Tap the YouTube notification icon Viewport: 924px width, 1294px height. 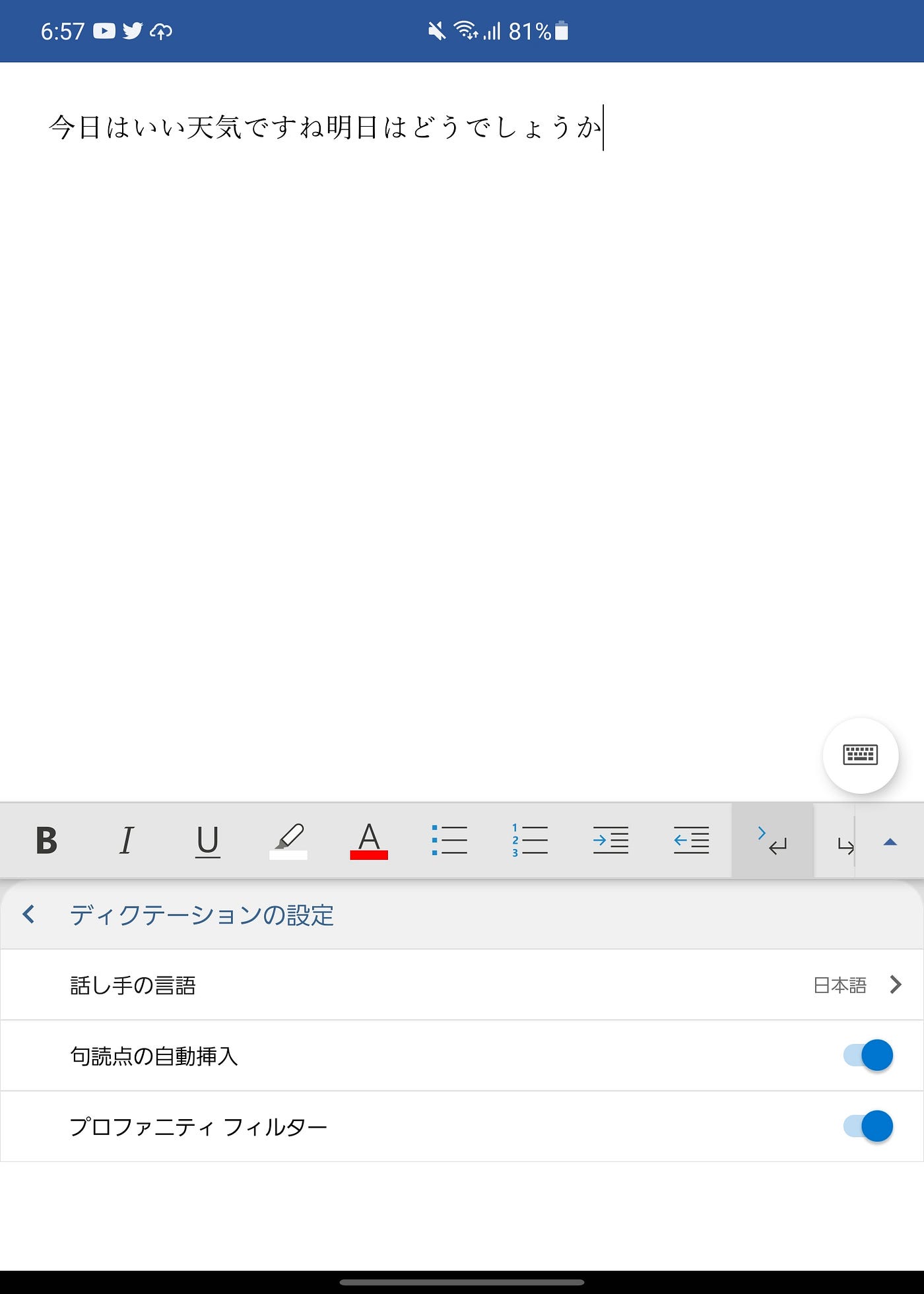(104, 31)
